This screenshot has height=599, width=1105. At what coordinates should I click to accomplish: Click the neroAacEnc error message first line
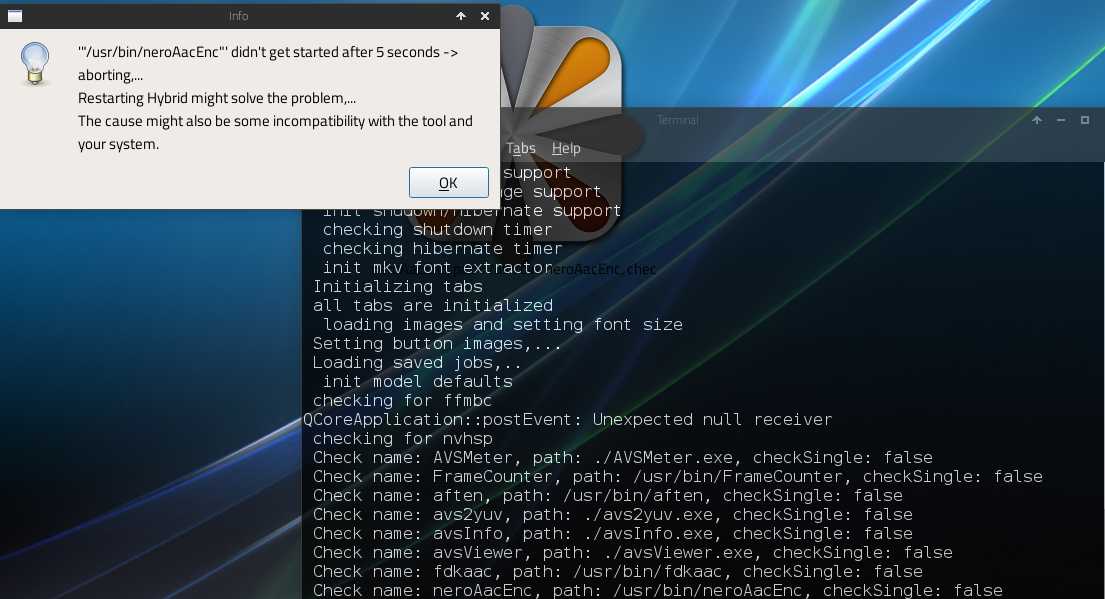[268, 52]
